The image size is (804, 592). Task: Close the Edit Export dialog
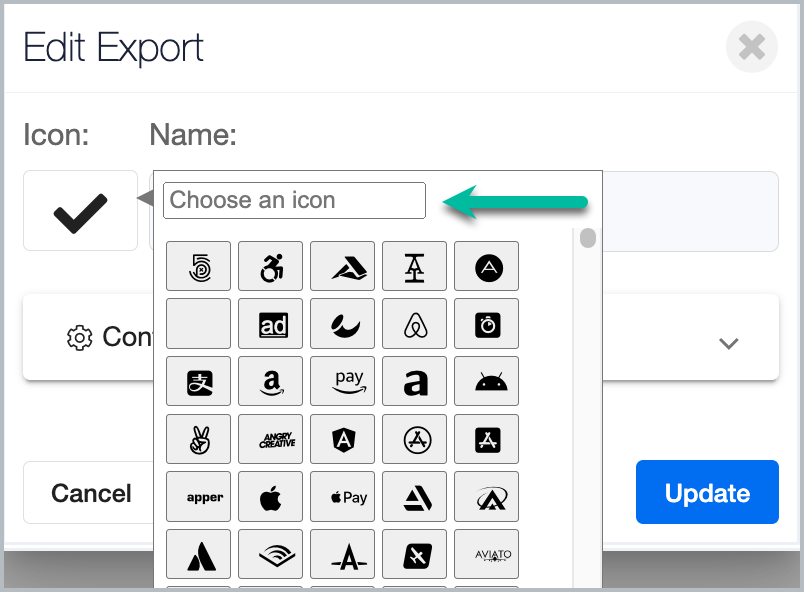[752, 47]
